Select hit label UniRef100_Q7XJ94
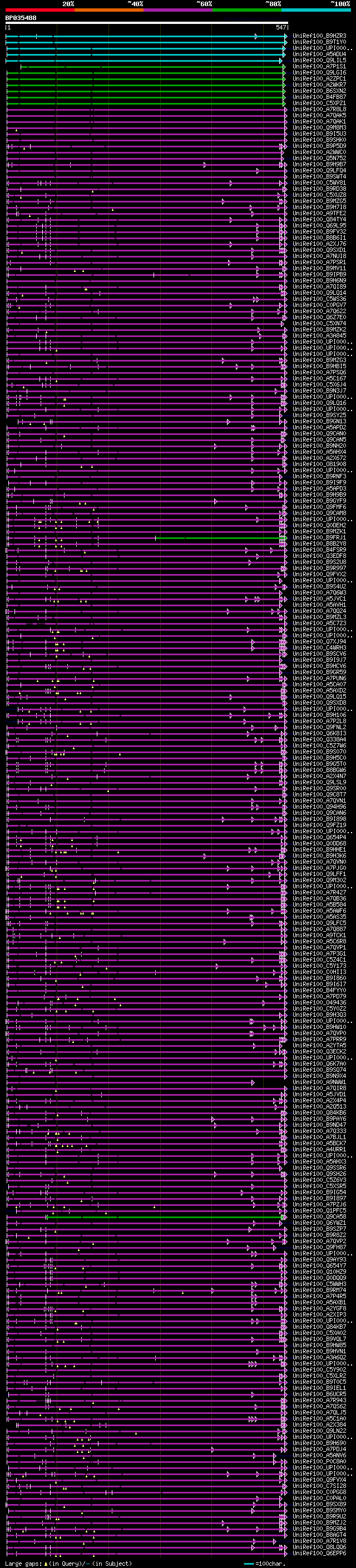 coord(319,641)
